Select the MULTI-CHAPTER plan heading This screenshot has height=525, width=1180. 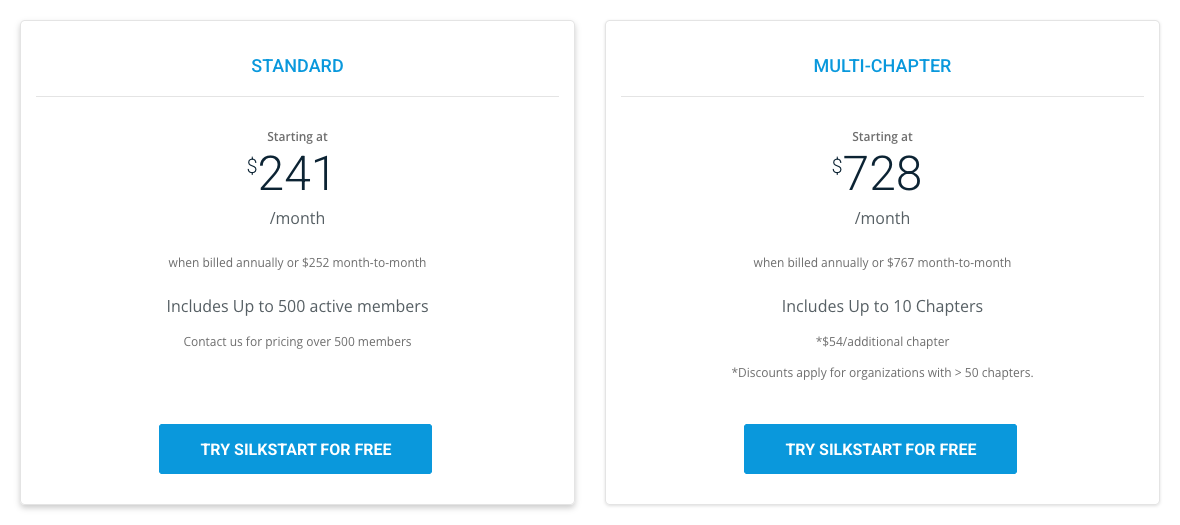click(x=882, y=66)
